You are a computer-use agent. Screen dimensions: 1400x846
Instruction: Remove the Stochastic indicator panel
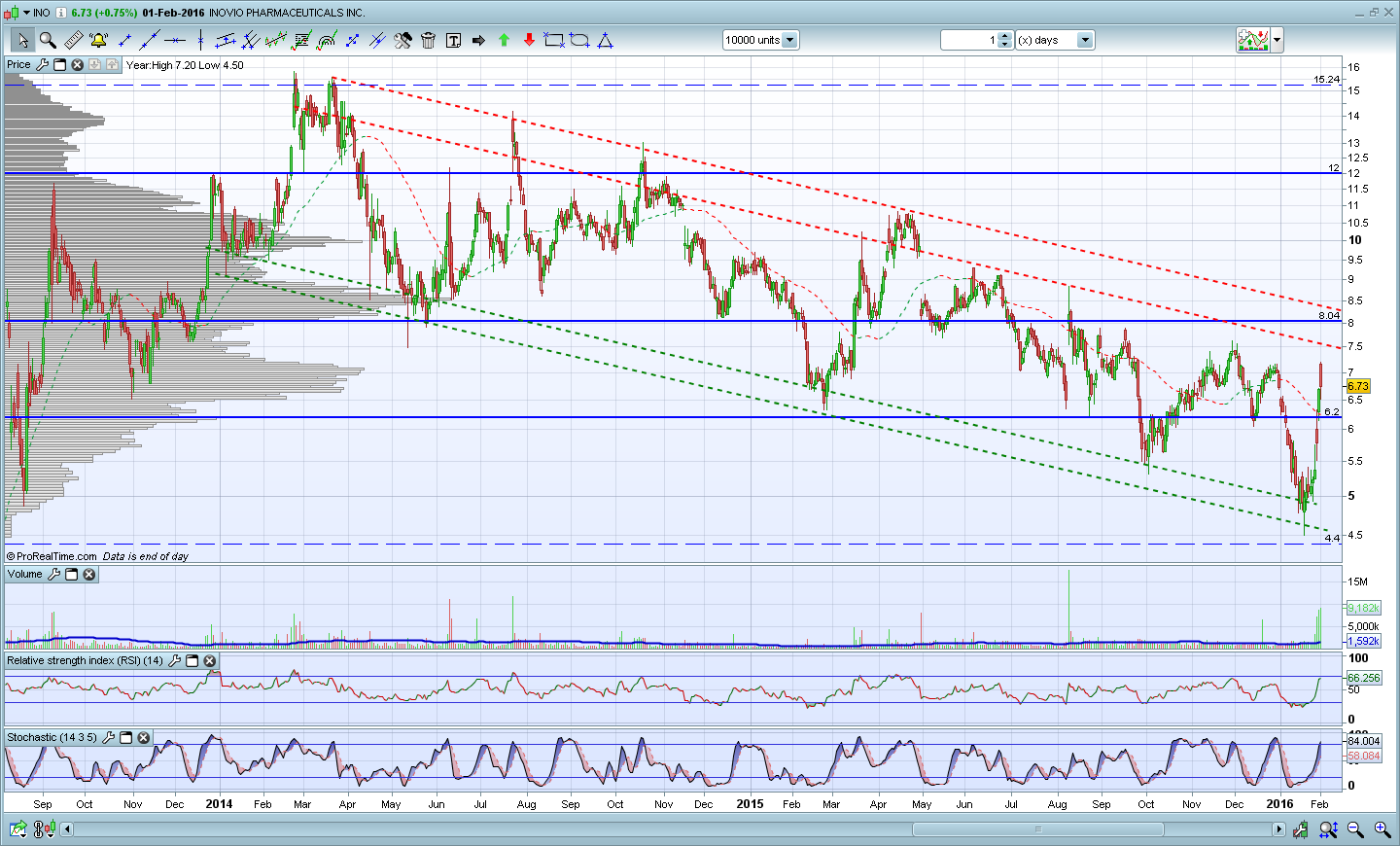pyautogui.click(x=143, y=738)
